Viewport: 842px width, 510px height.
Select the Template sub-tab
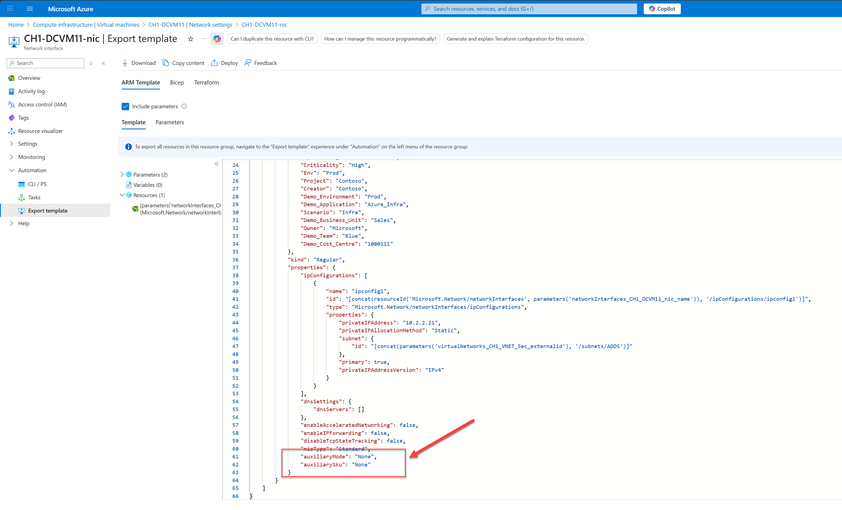(133, 122)
